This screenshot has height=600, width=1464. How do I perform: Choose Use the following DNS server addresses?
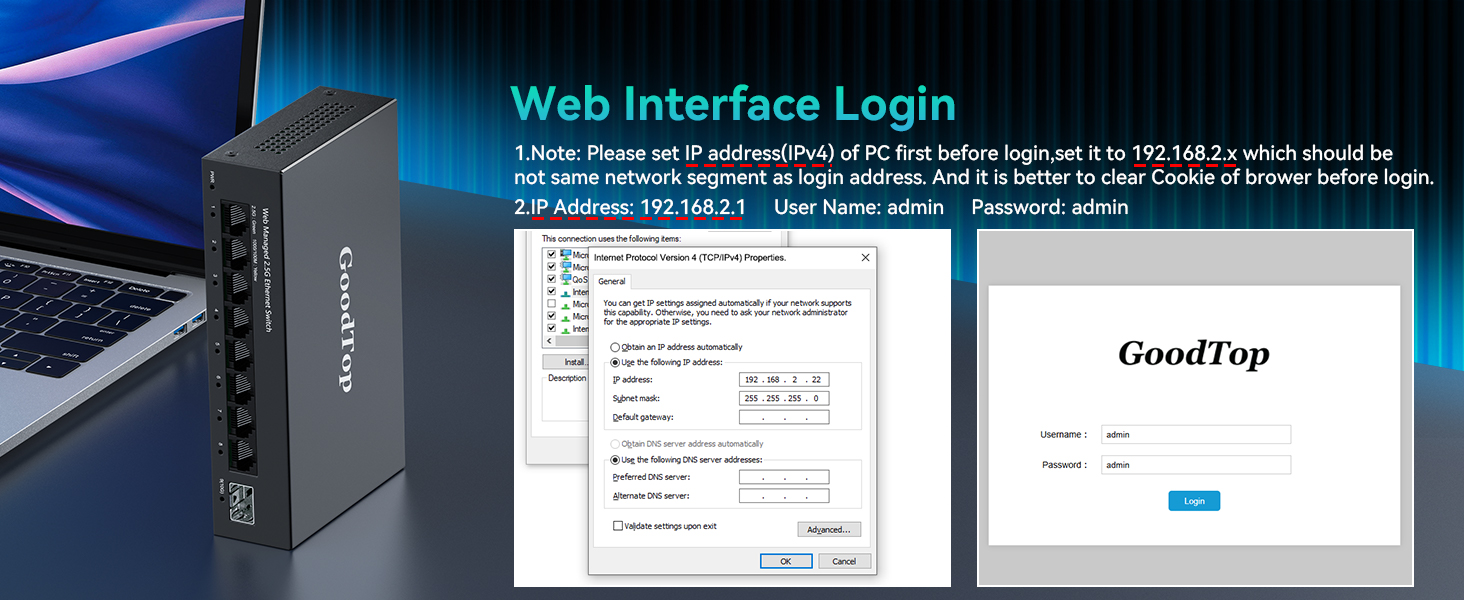(x=616, y=460)
